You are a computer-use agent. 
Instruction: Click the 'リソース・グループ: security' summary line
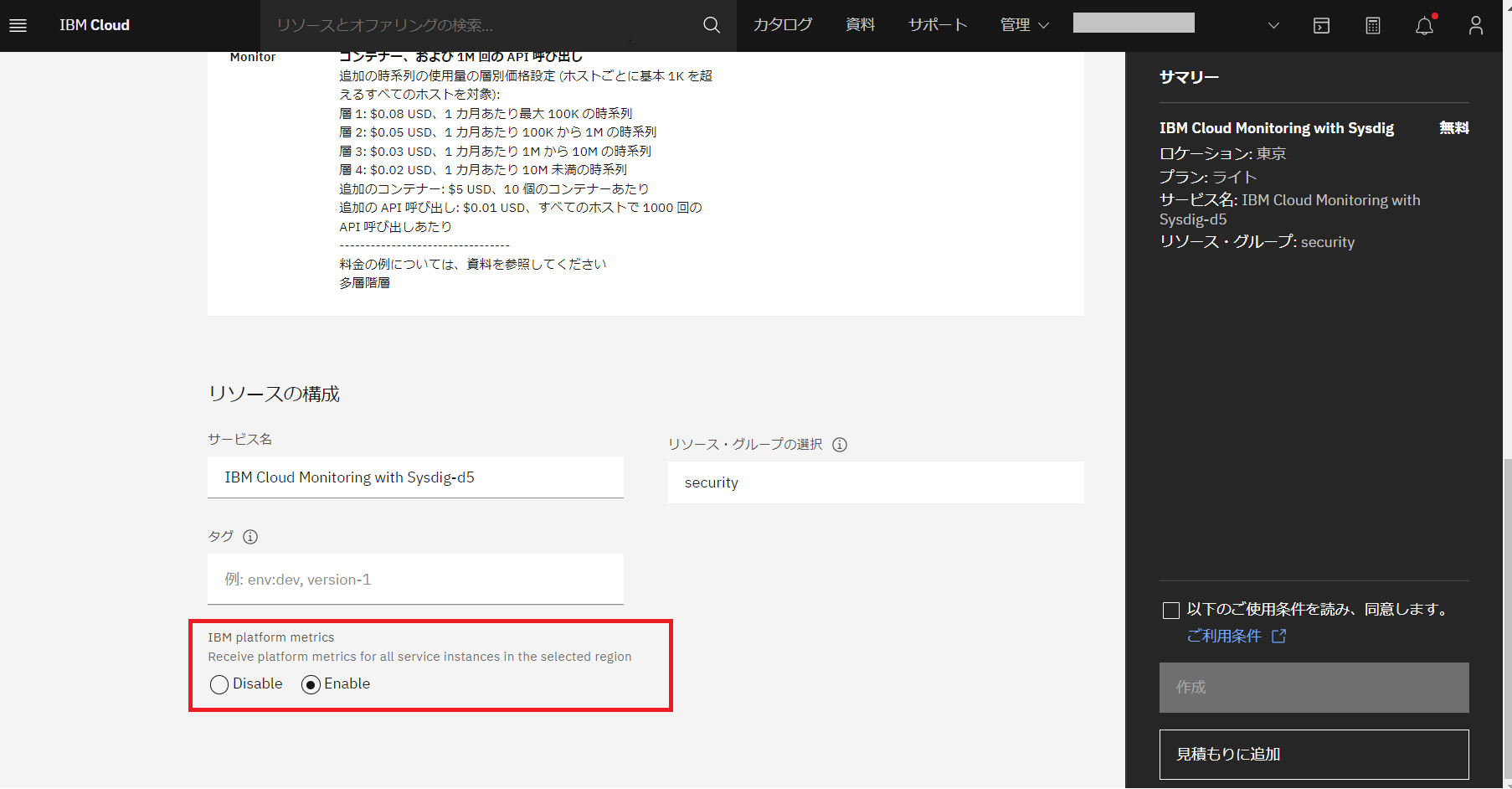[1257, 242]
